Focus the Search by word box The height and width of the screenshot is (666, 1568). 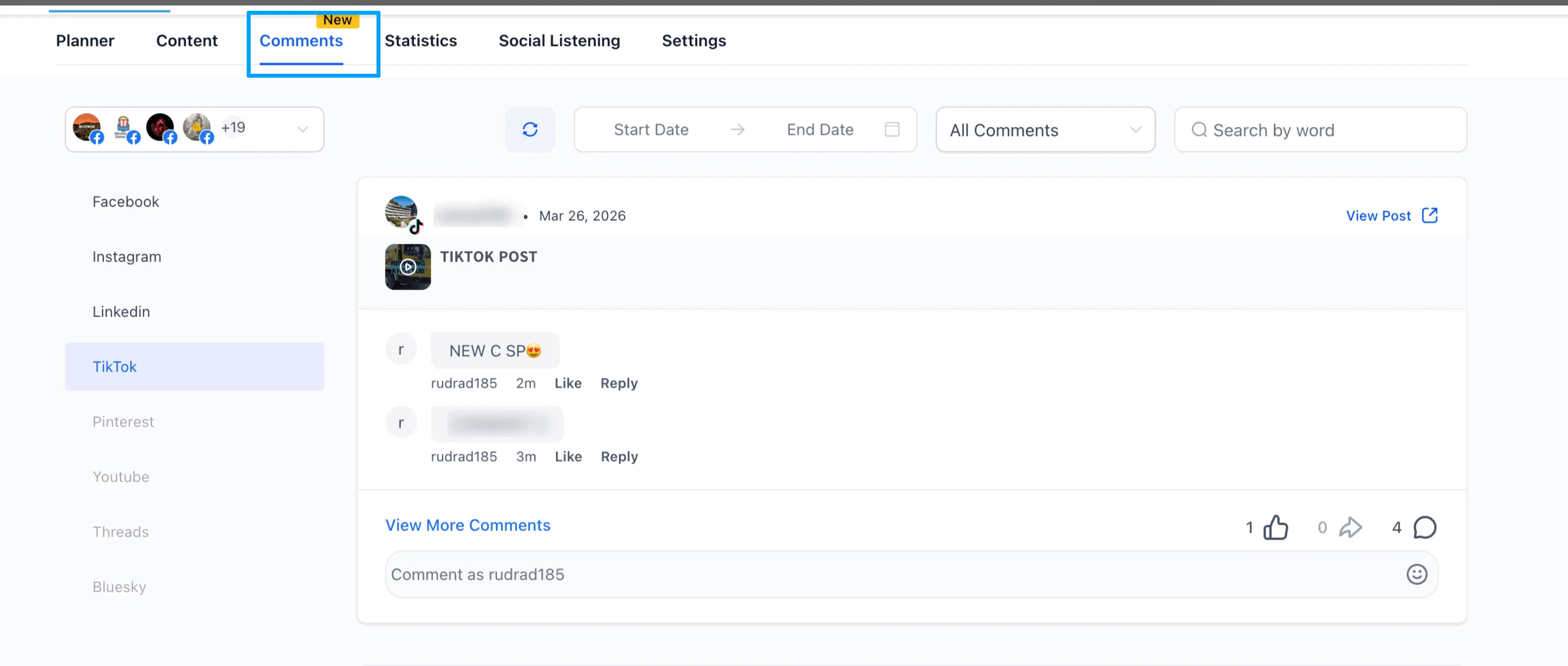(1320, 129)
